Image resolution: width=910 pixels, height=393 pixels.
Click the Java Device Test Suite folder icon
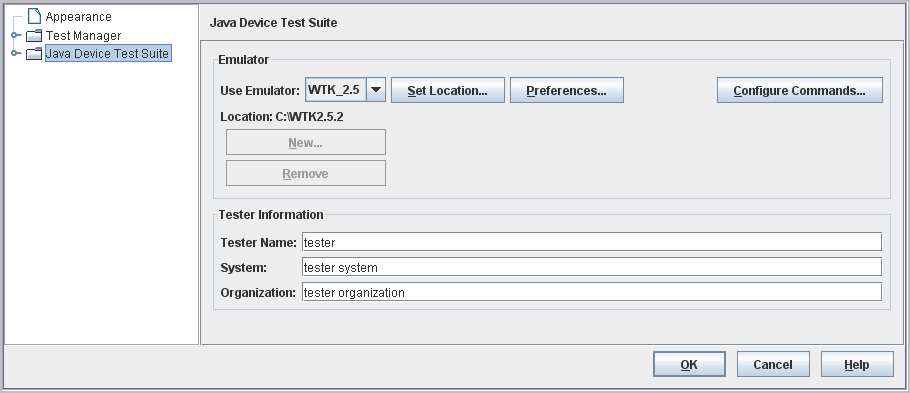coord(34,53)
